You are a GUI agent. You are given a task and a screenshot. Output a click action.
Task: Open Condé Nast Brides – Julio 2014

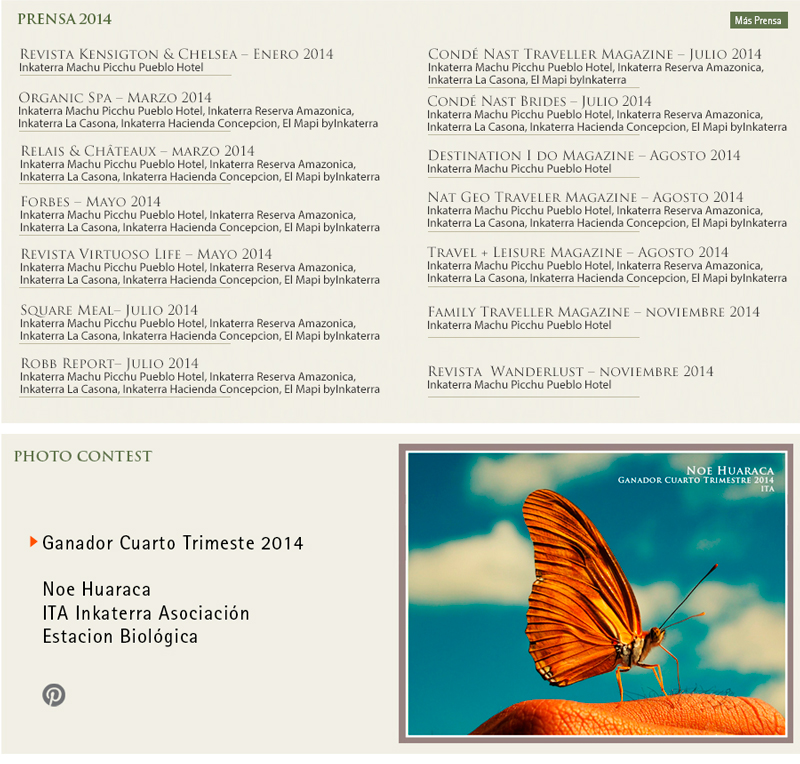tap(539, 101)
